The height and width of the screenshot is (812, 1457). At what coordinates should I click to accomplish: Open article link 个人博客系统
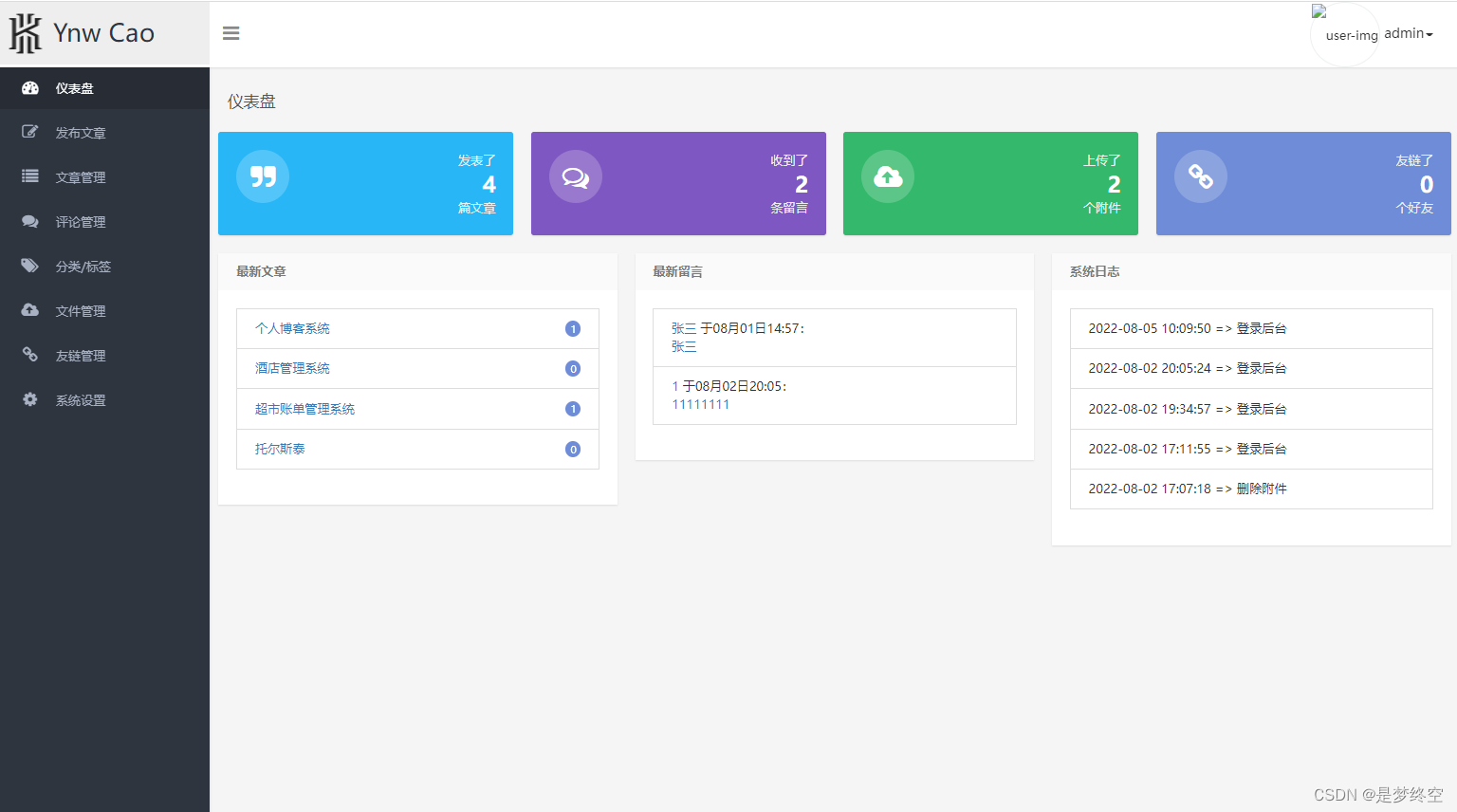[x=292, y=328]
